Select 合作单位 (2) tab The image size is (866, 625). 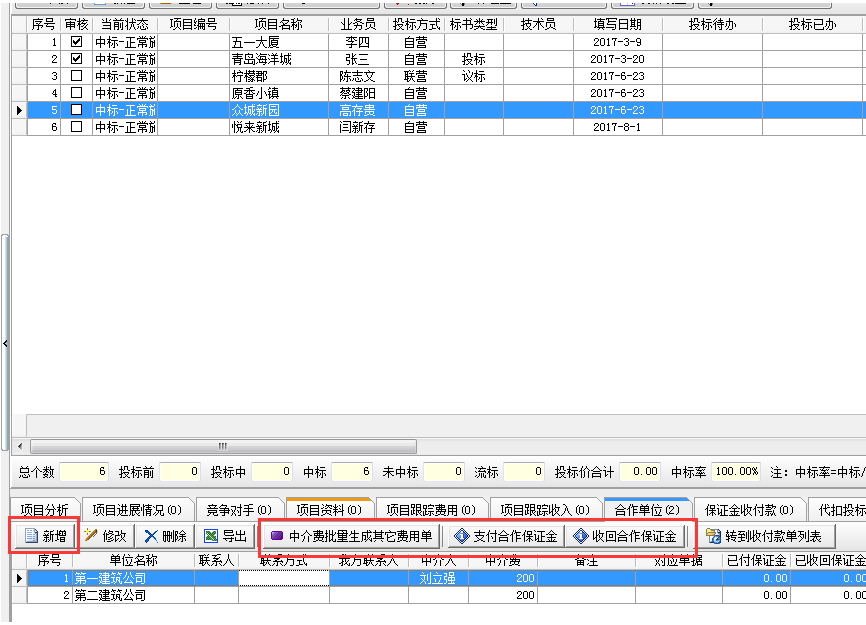(647, 510)
